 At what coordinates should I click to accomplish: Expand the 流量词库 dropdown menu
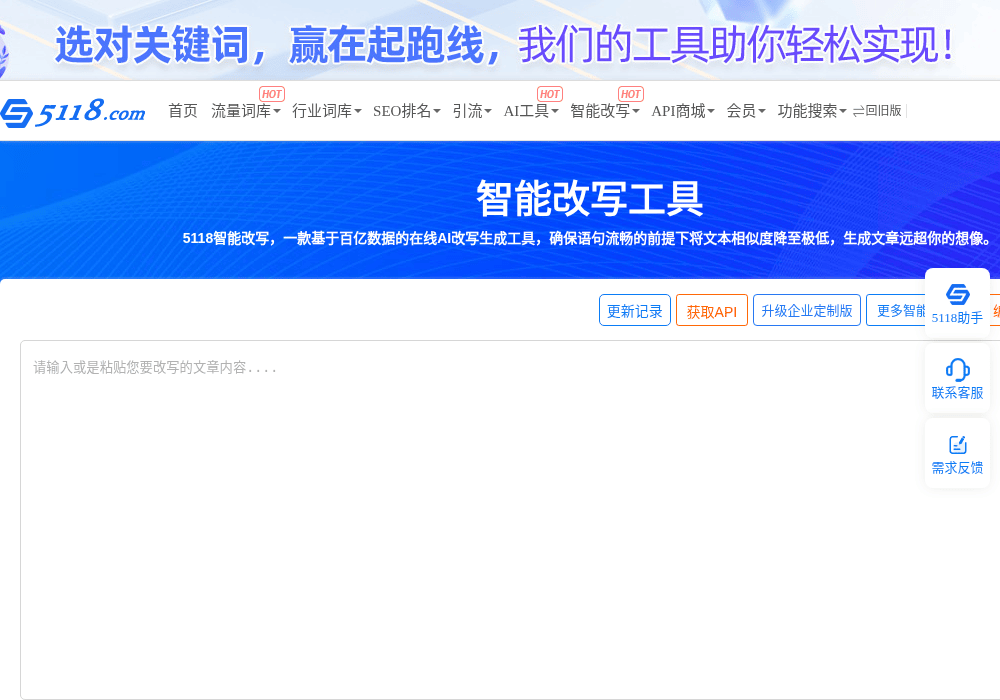[246, 111]
